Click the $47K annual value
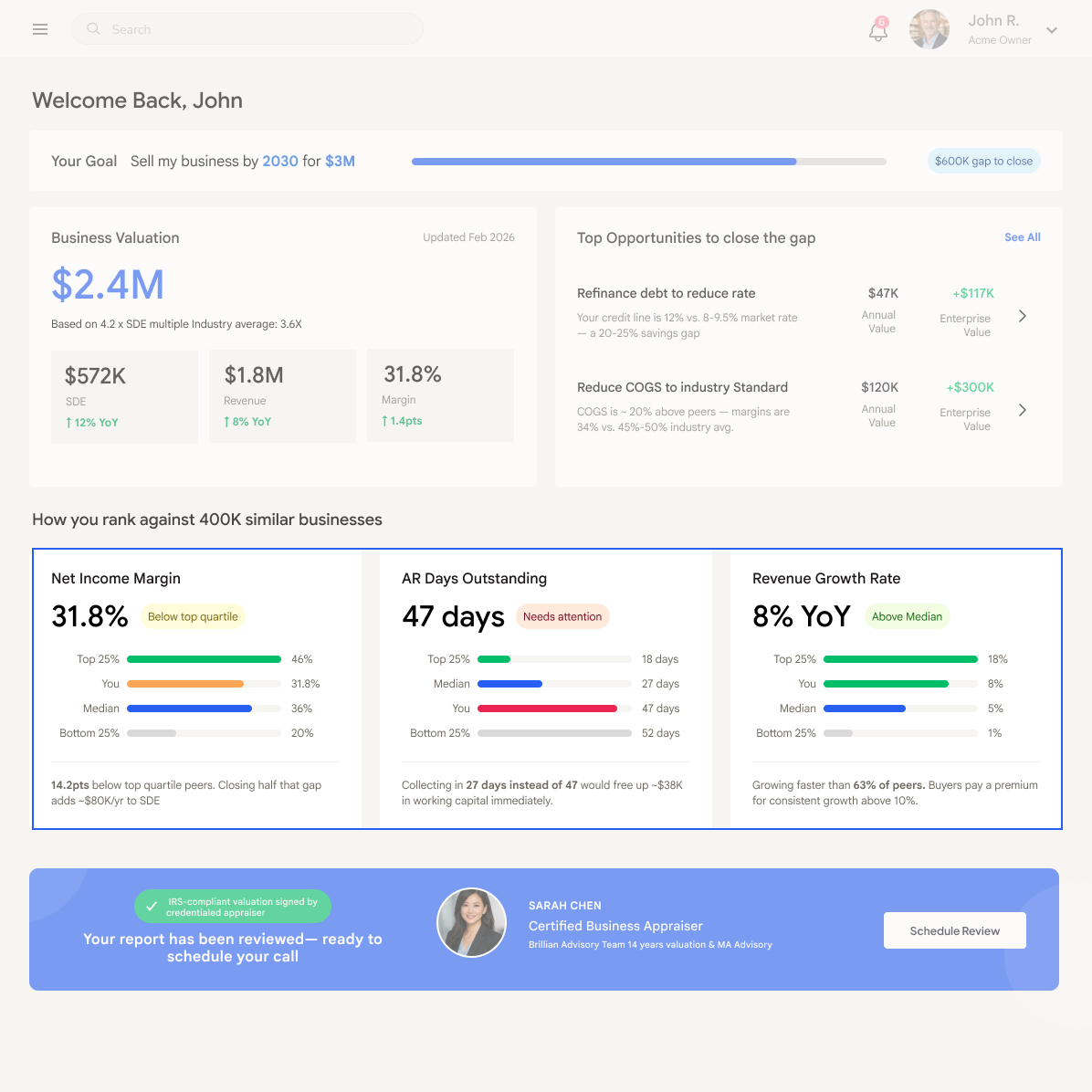The width and height of the screenshot is (1092, 1092). [x=882, y=293]
